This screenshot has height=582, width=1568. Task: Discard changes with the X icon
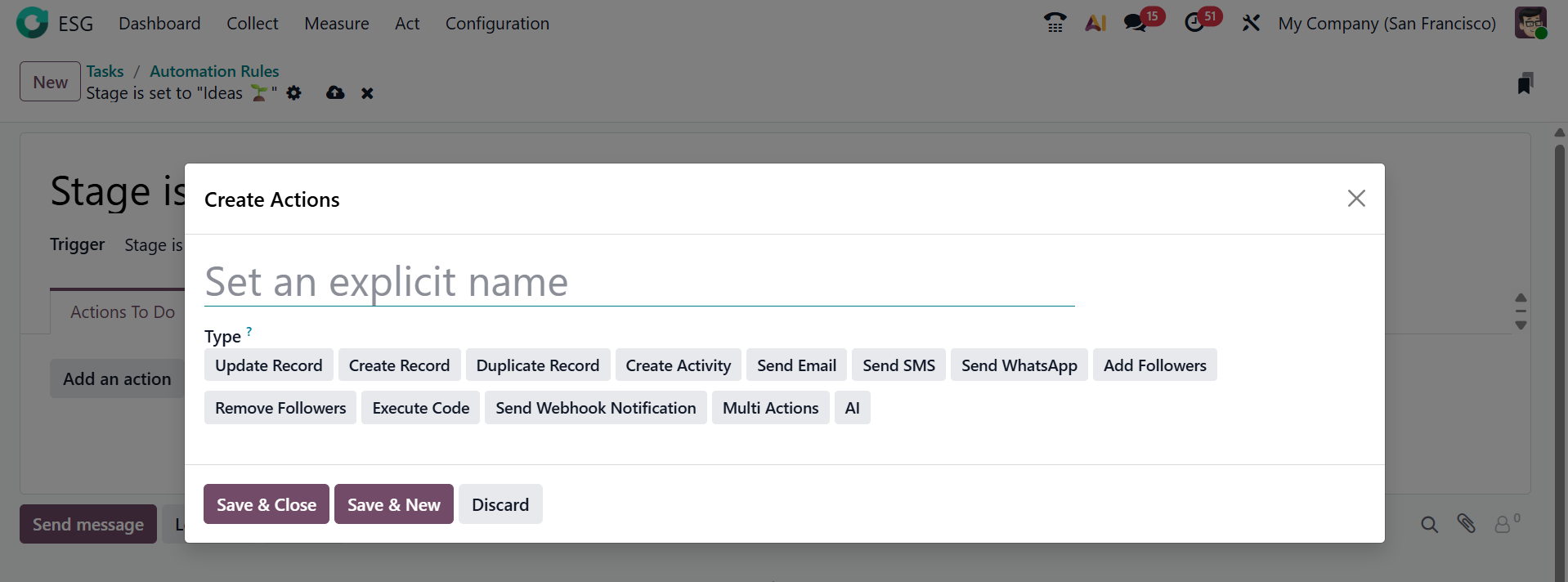(x=367, y=93)
